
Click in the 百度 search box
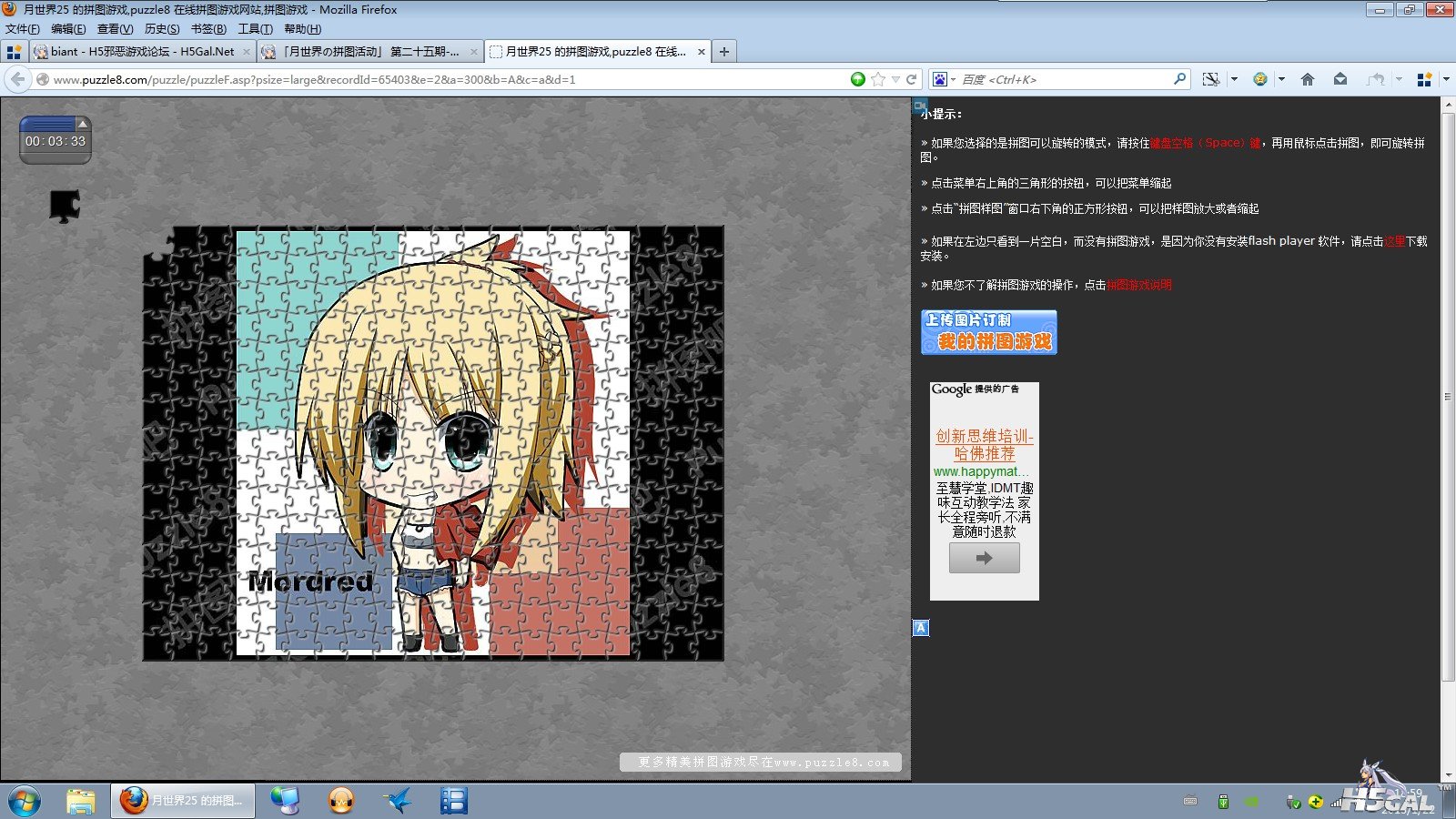pos(1065,79)
